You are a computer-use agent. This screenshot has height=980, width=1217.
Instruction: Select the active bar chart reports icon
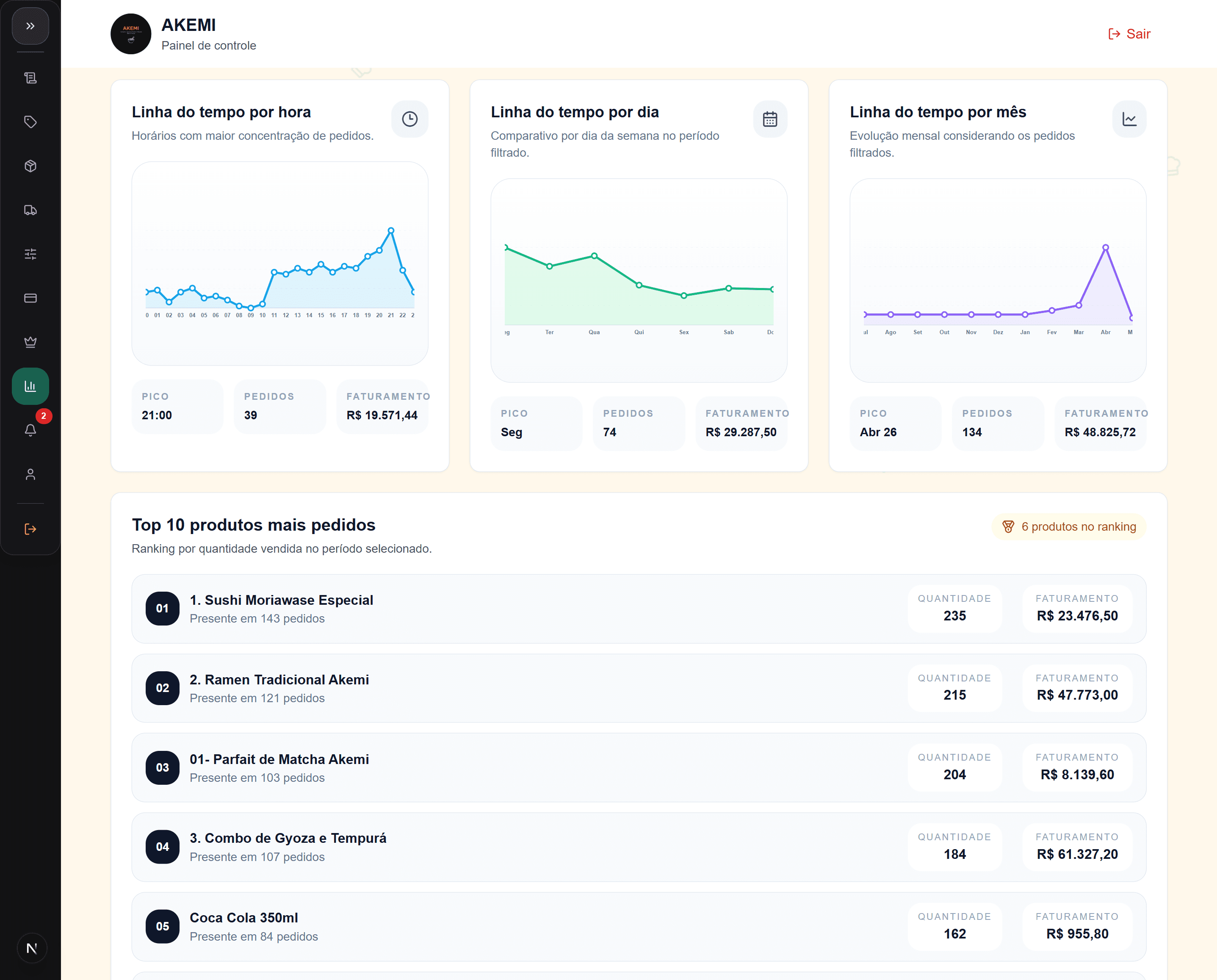[x=30, y=386]
